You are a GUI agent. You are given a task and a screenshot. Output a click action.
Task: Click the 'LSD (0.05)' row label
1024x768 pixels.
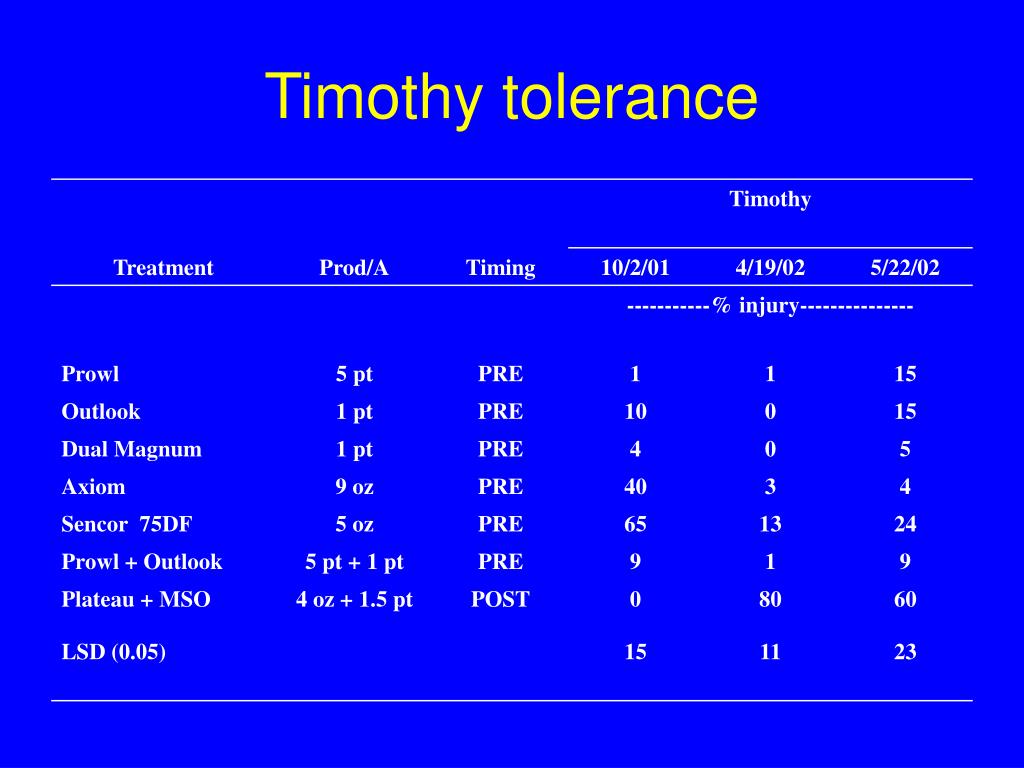[x=114, y=652]
